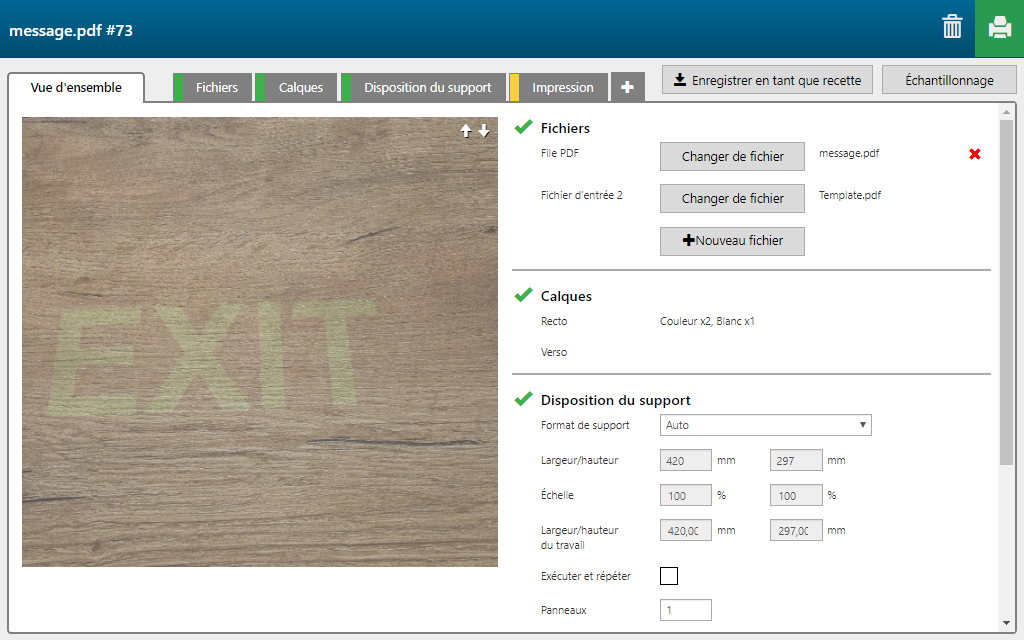Screen dimensions: 1024x640
Task: Click the Recto label
Action: pyautogui.click(x=554, y=321)
